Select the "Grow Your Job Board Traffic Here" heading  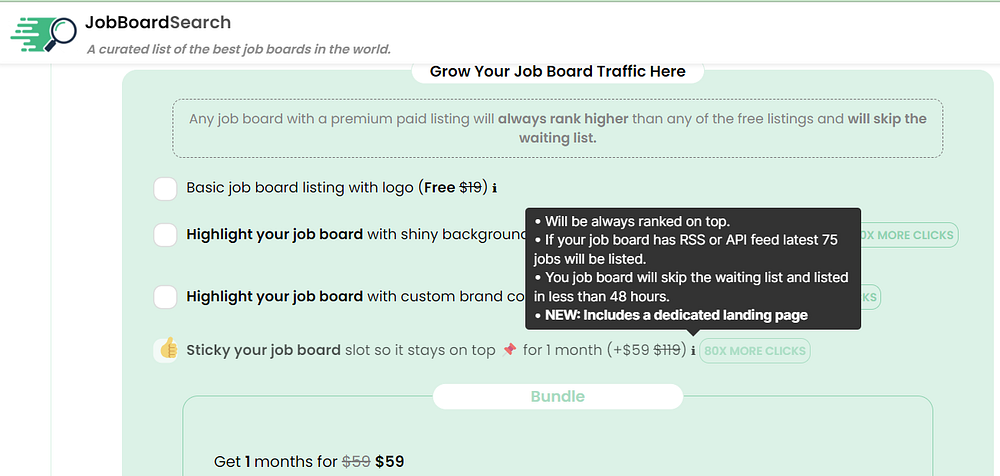click(x=557, y=71)
